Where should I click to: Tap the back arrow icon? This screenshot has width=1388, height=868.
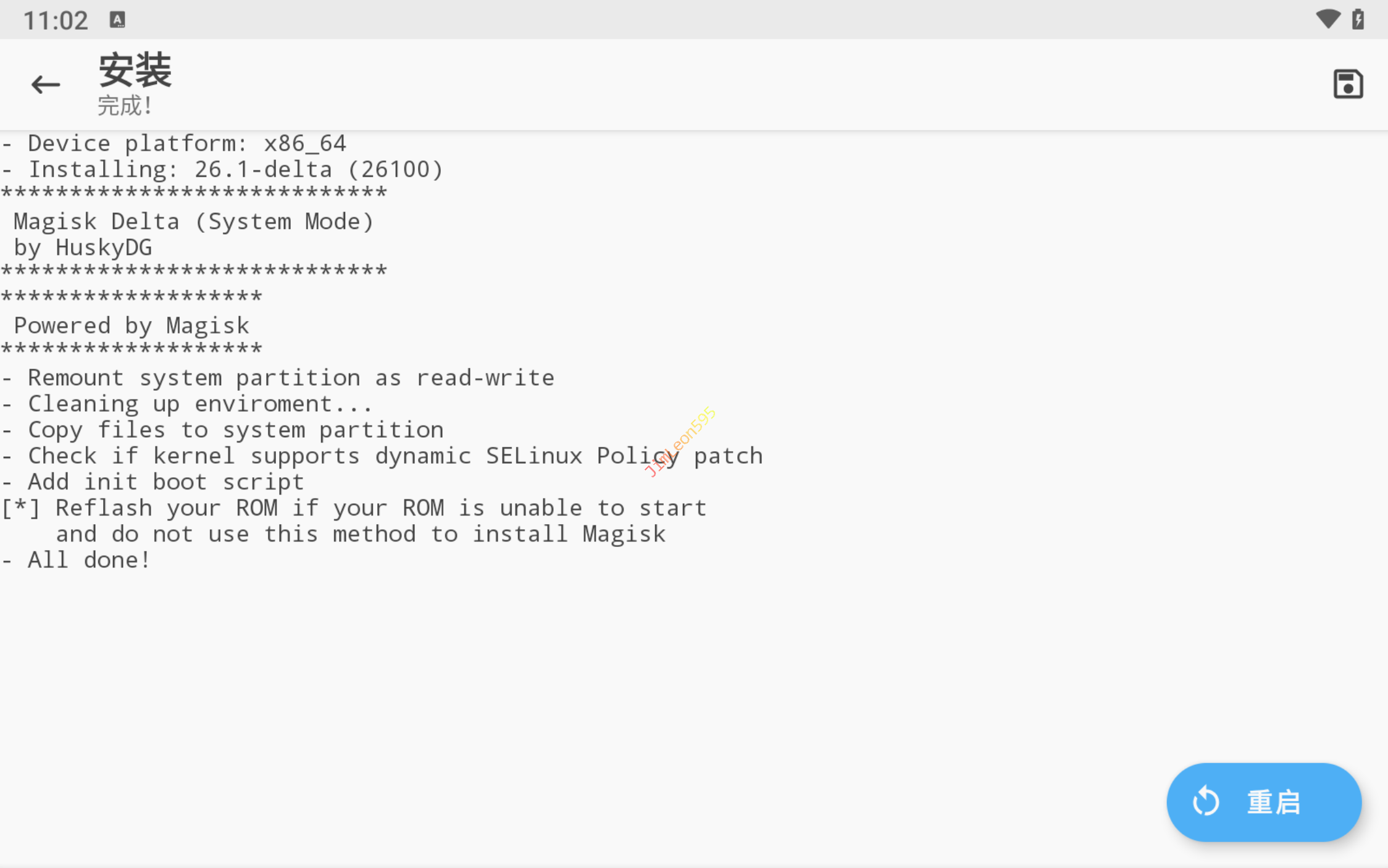(x=46, y=85)
